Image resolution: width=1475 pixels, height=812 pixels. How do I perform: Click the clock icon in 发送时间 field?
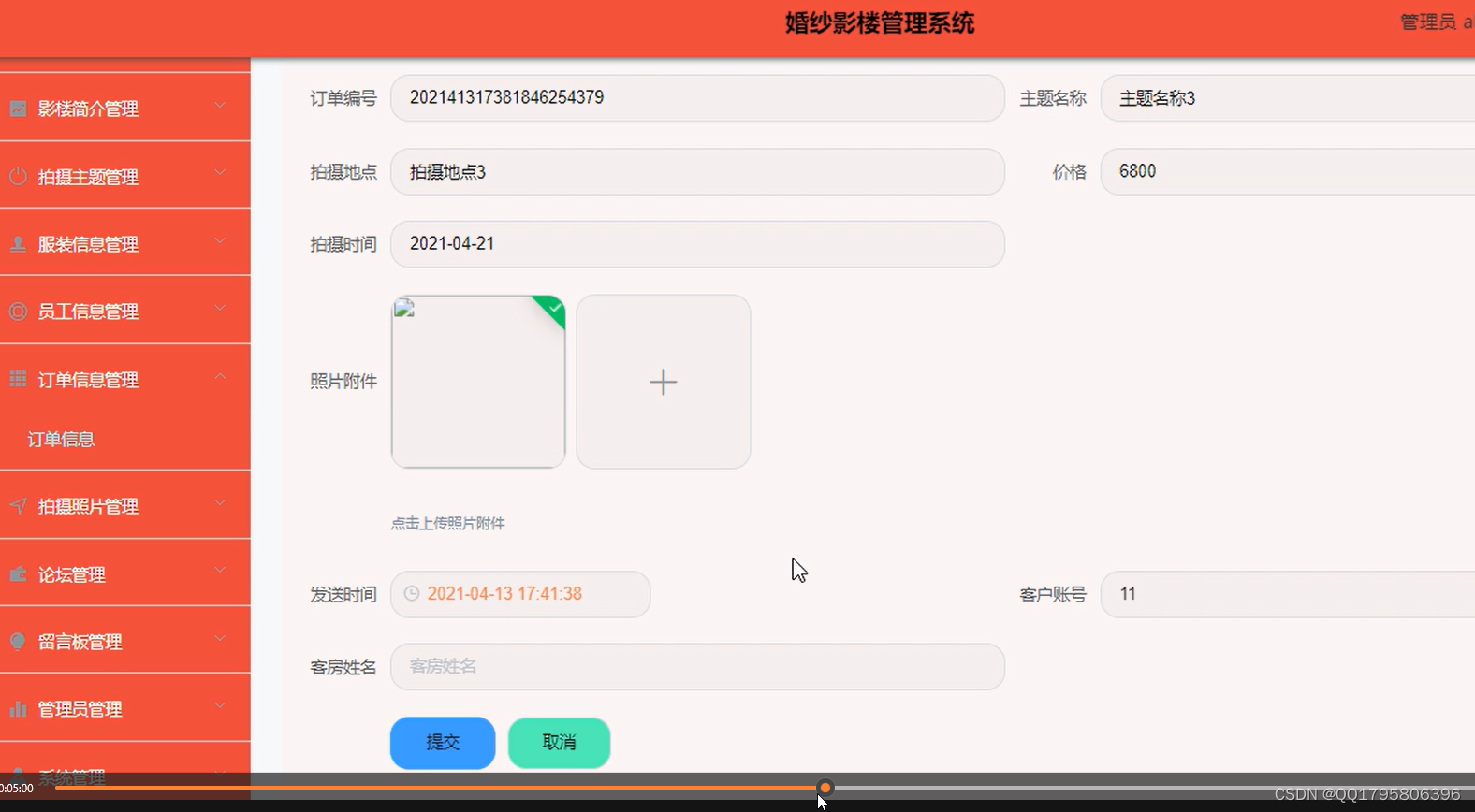point(412,594)
